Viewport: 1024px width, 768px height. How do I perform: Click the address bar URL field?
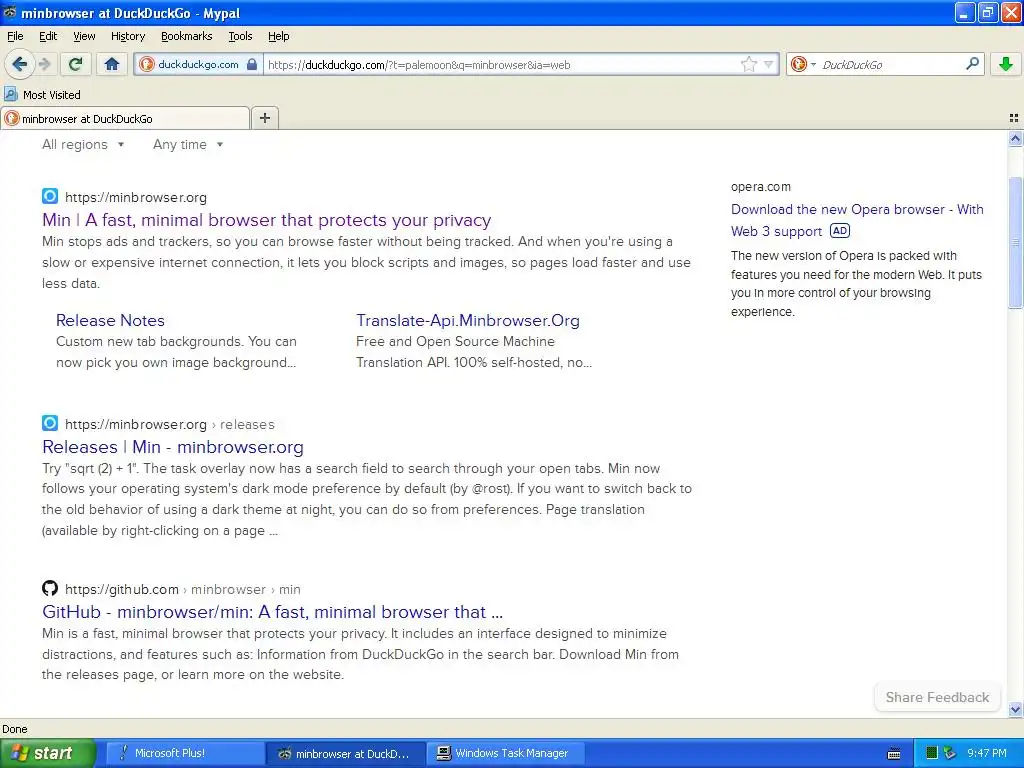tap(500, 65)
